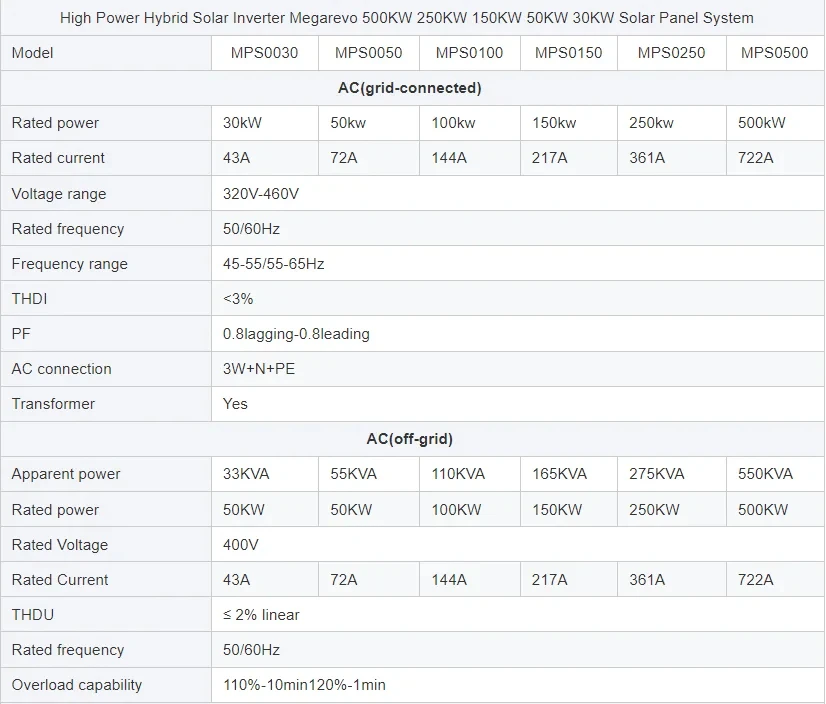Click the MPS0250 model column header
The width and height of the screenshot is (826, 704).
672,53
